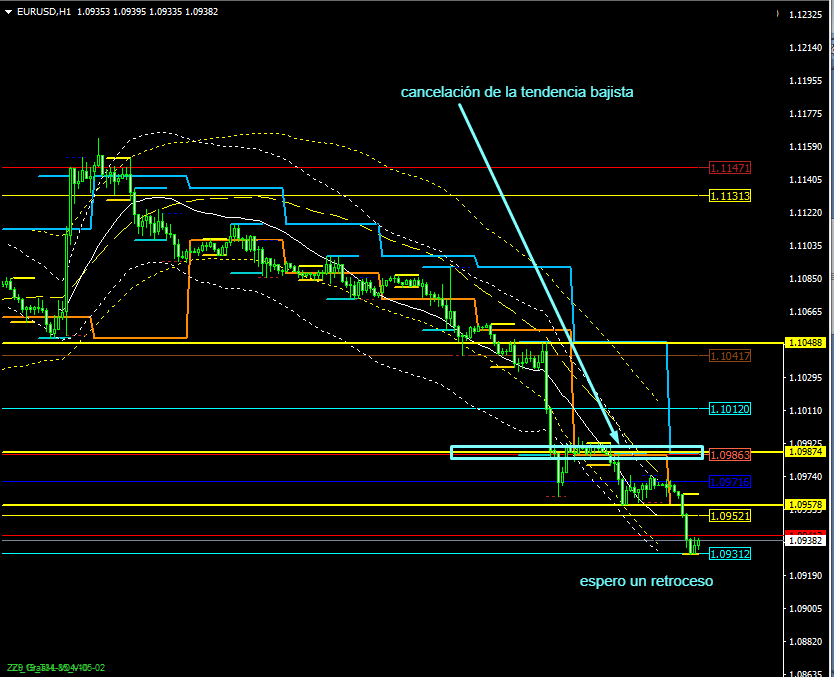Click the 1.09740 price scale value
The image size is (834, 677).
pos(805,477)
